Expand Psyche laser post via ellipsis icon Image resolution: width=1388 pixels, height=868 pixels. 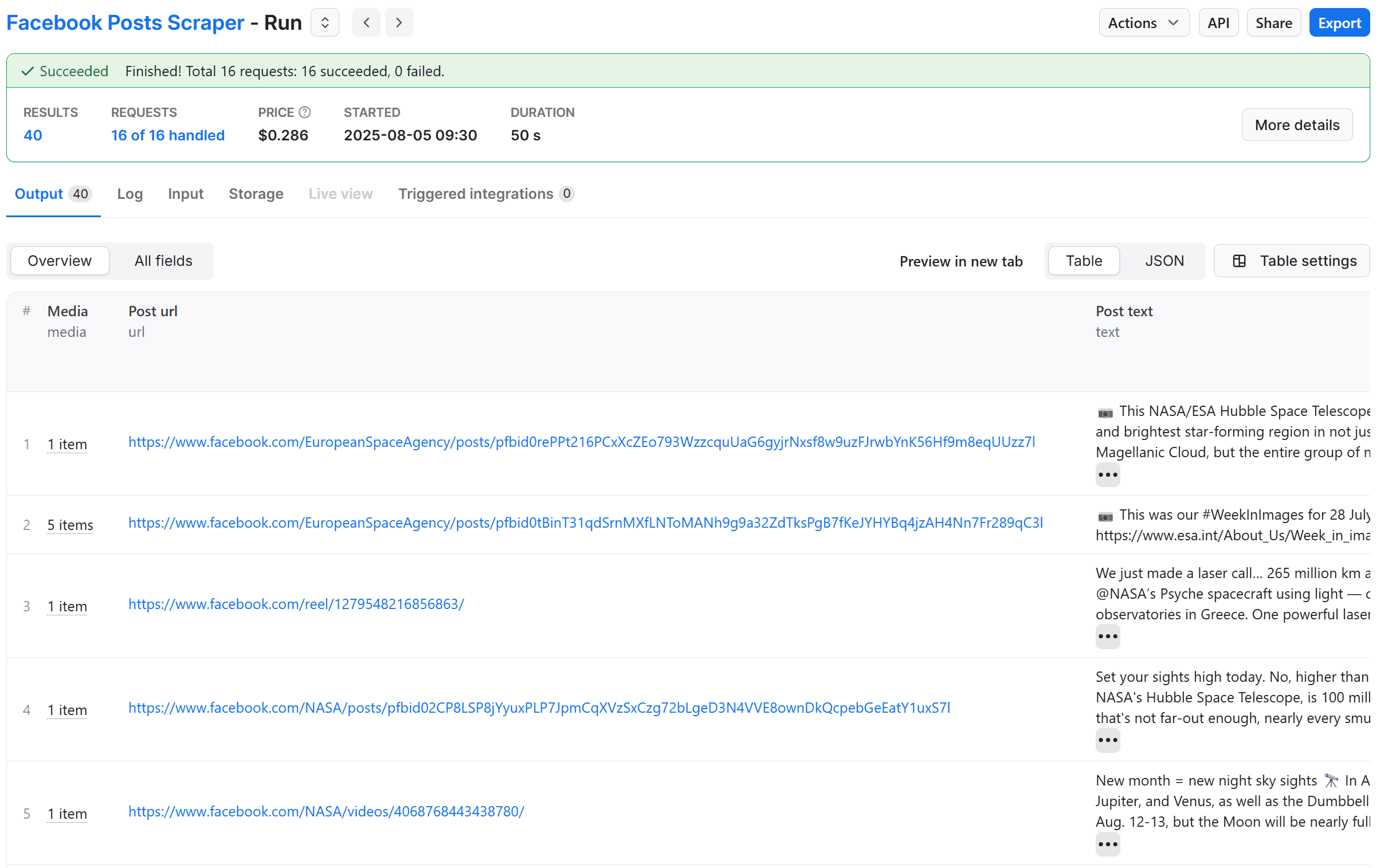[x=1107, y=636]
